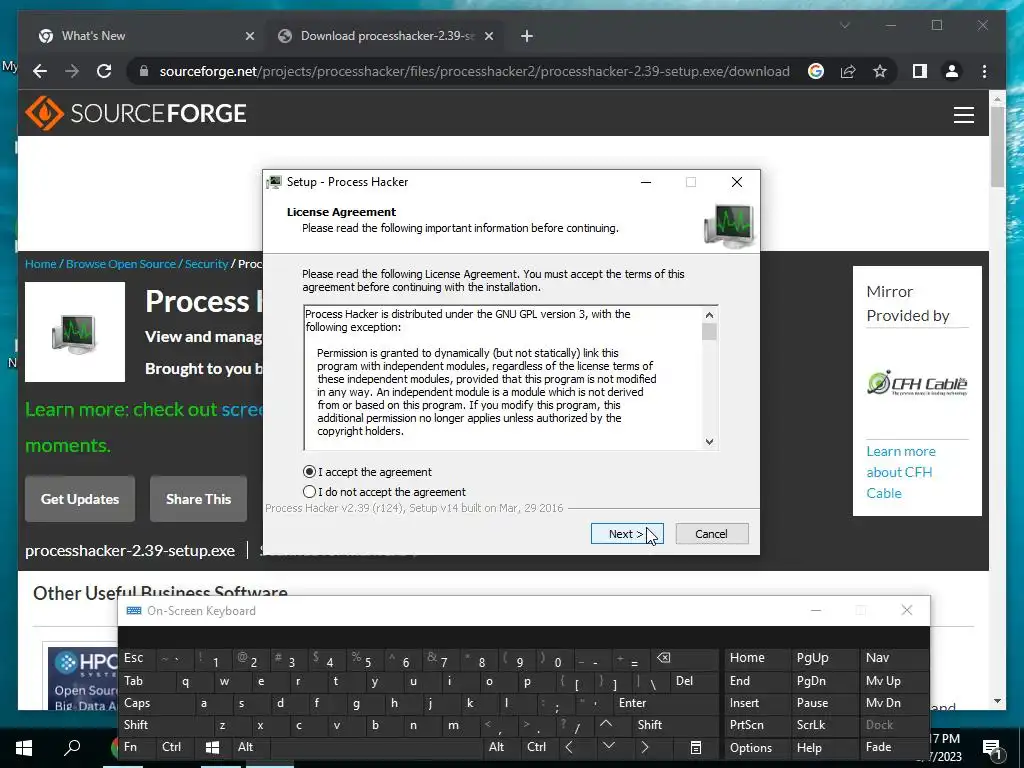
Task: Click Esc on On-Screen Keyboard
Action: 136,658
